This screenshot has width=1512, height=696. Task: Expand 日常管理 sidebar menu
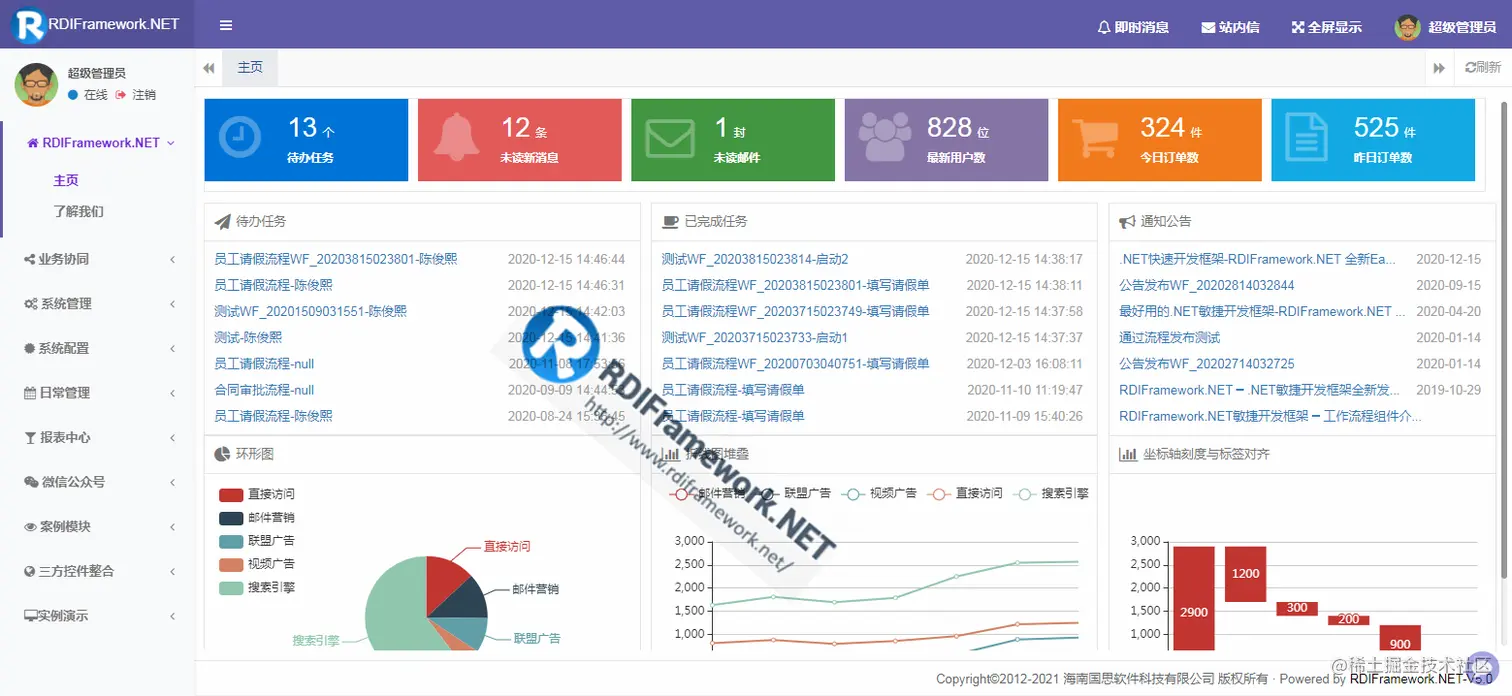tap(98, 393)
